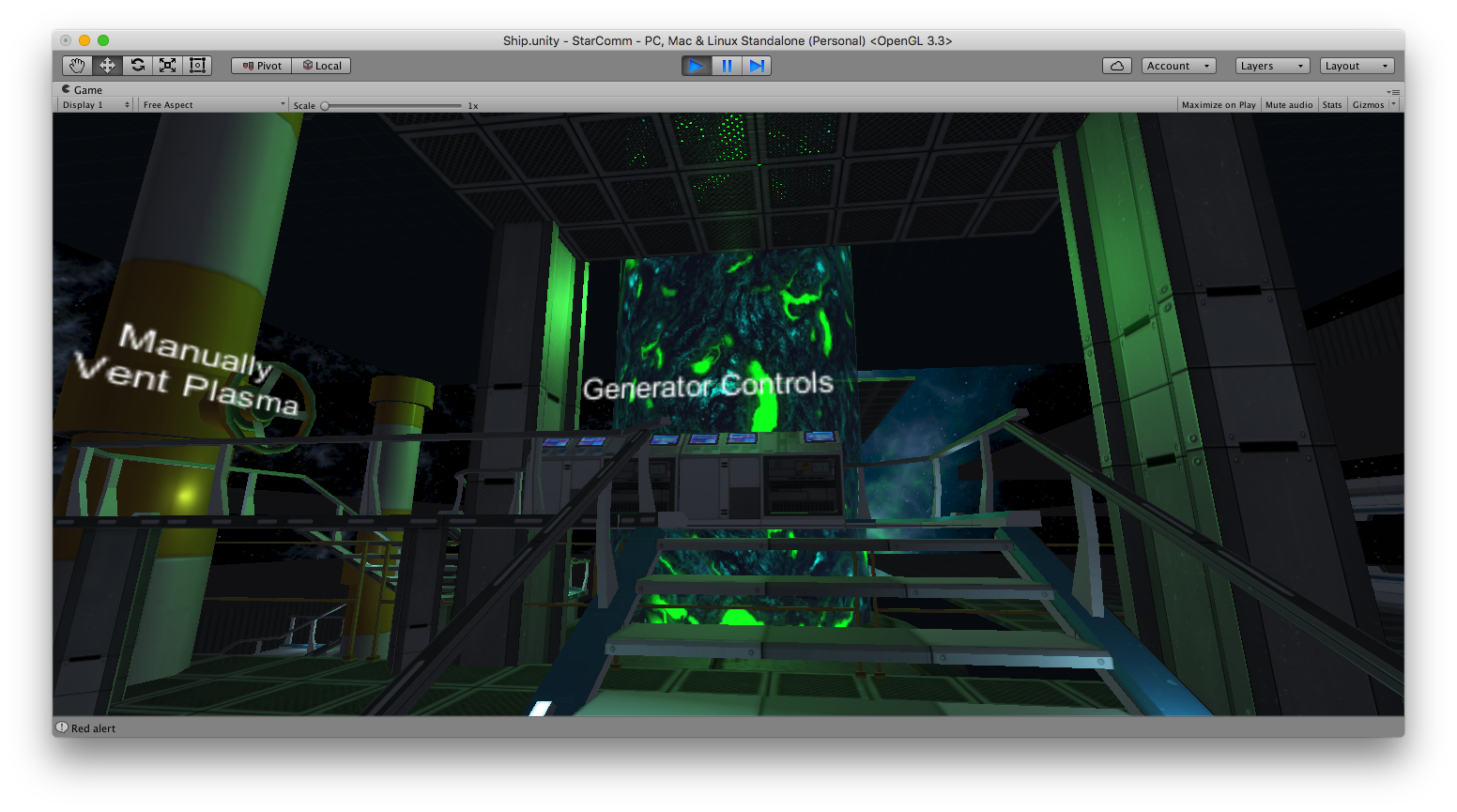Viewport: 1457px width, 812px height.
Task: Select the Hand tool
Action: pyautogui.click(x=77, y=66)
